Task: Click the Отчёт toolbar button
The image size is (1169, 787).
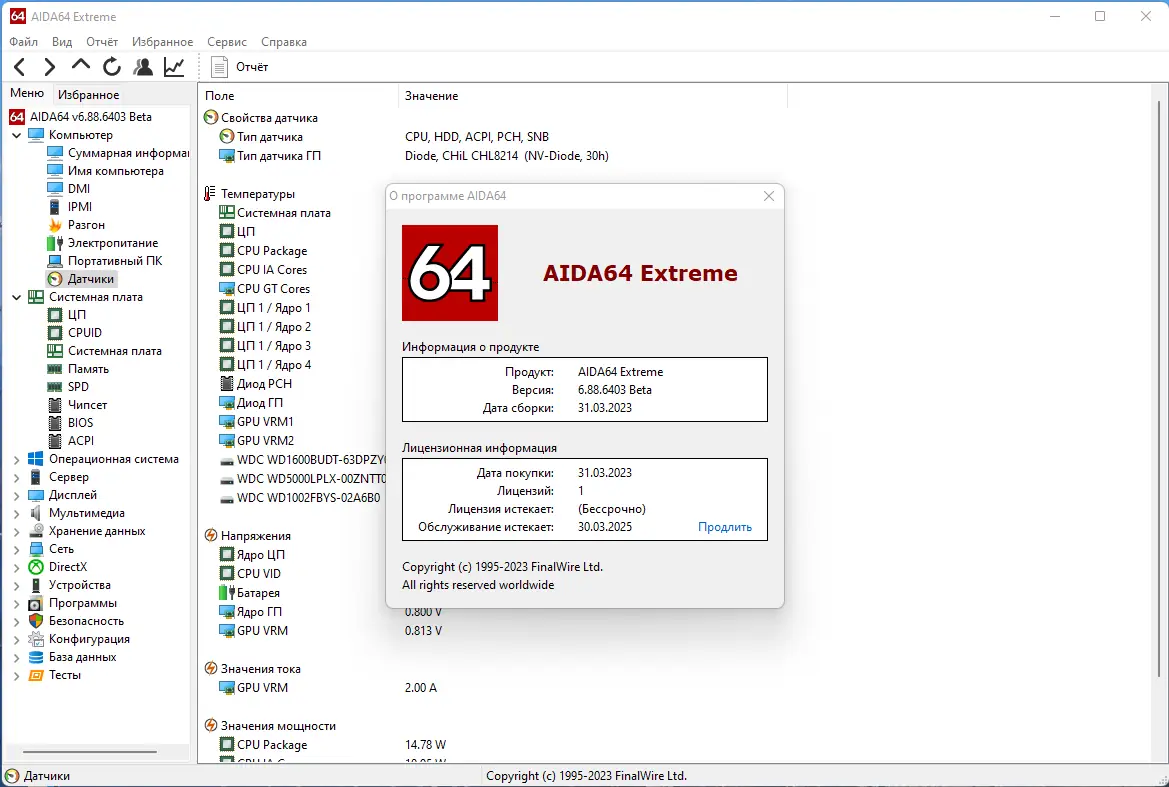Action: 239,67
